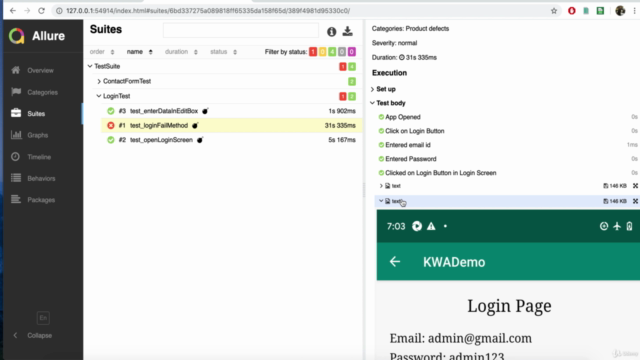This screenshot has width=640, height=360.
Task: Open the Packages section
Action: click(41, 200)
